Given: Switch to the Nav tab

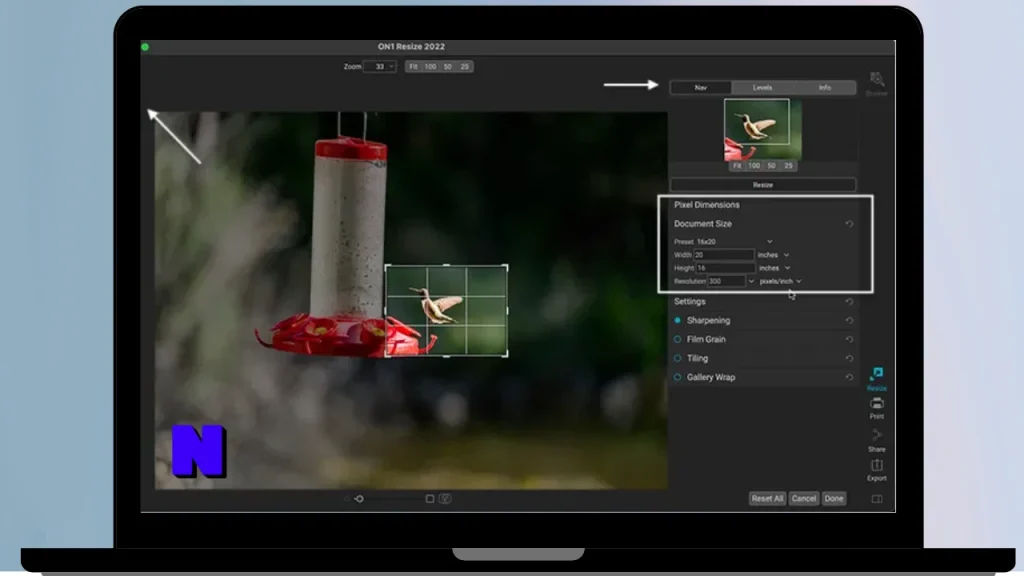Looking at the screenshot, I should [701, 88].
